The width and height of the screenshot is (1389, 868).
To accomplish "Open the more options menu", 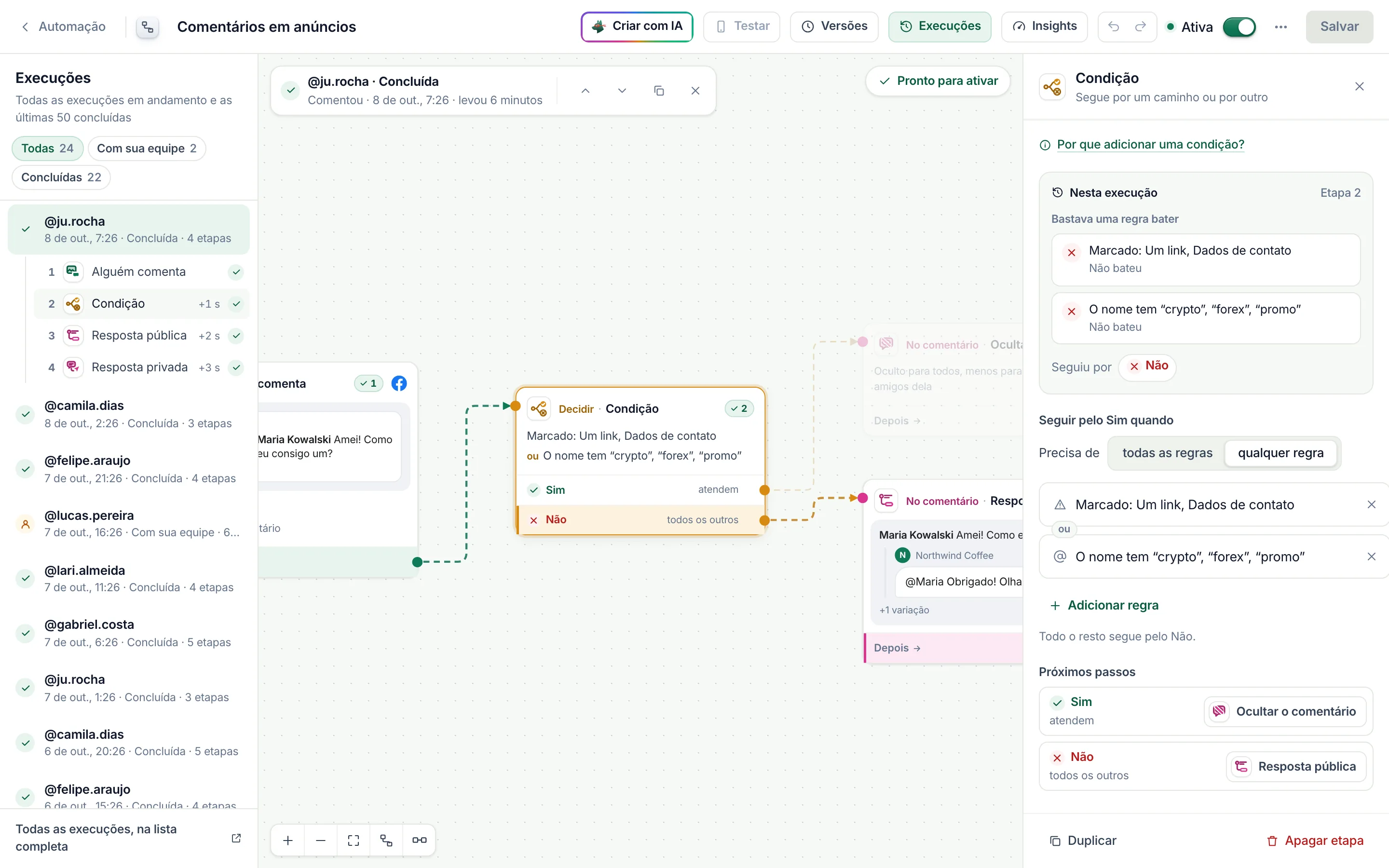I will point(1280,27).
